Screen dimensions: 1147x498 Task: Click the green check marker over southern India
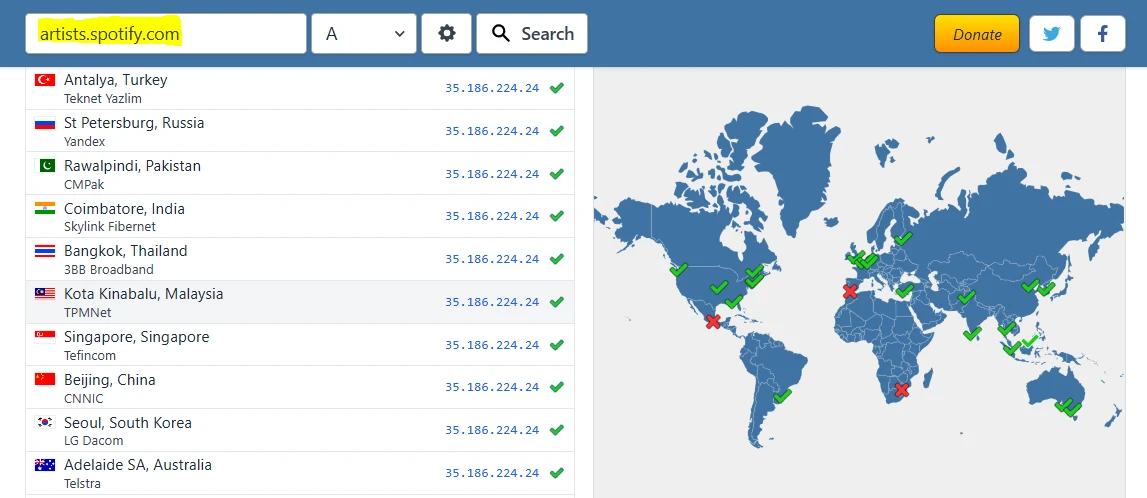(x=972, y=333)
